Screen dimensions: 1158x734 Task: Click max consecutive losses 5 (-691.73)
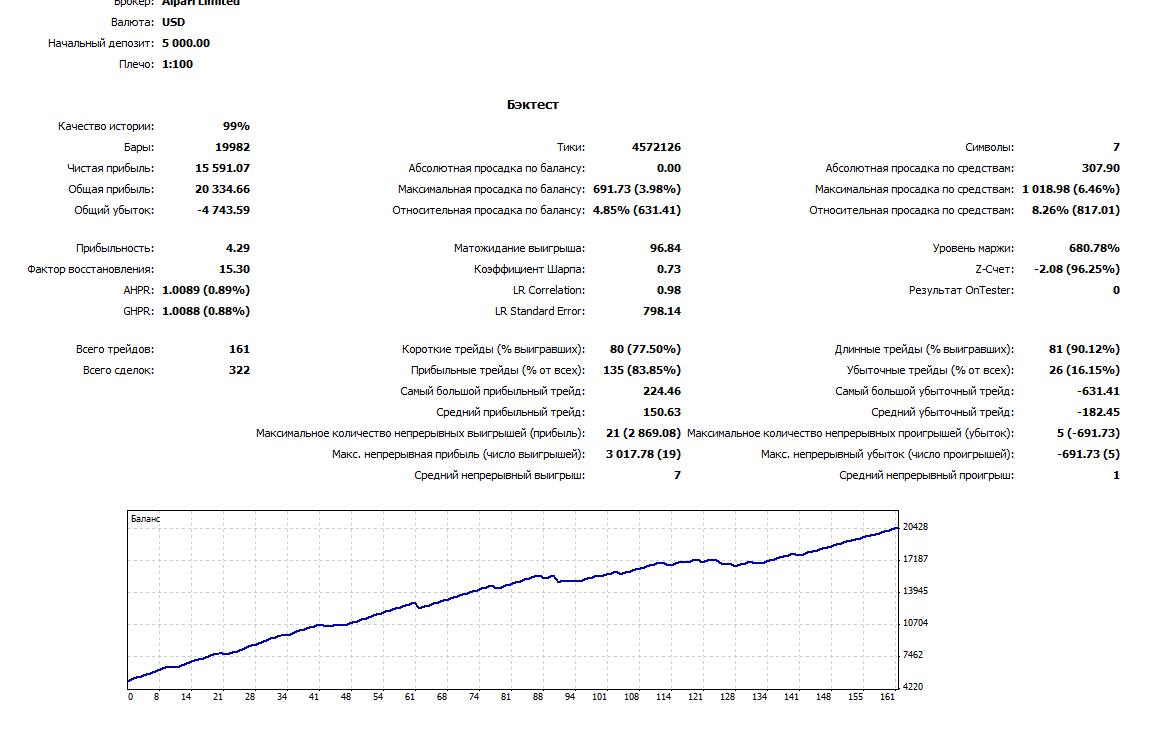click(x=1088, y=433)
